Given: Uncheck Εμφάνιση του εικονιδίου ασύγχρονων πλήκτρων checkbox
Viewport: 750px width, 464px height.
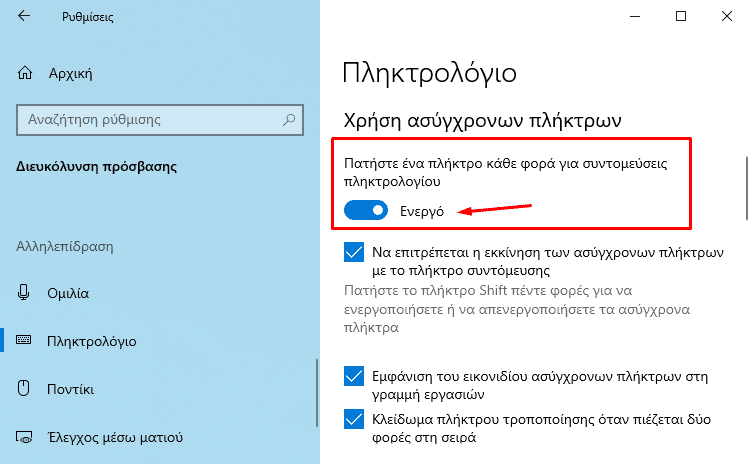Looking at the screenshot, I should click(354, 376).
